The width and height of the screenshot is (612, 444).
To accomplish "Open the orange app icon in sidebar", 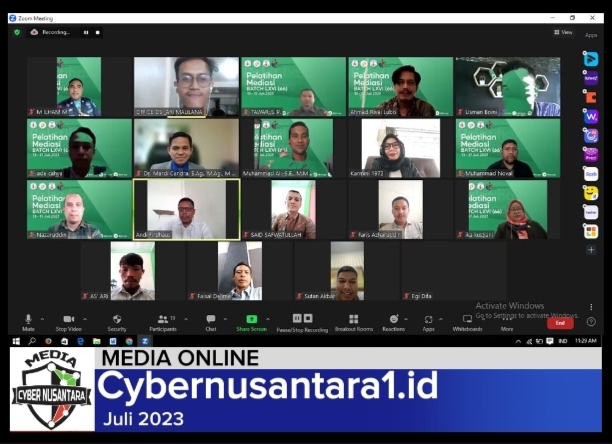I will click(591, 97).
